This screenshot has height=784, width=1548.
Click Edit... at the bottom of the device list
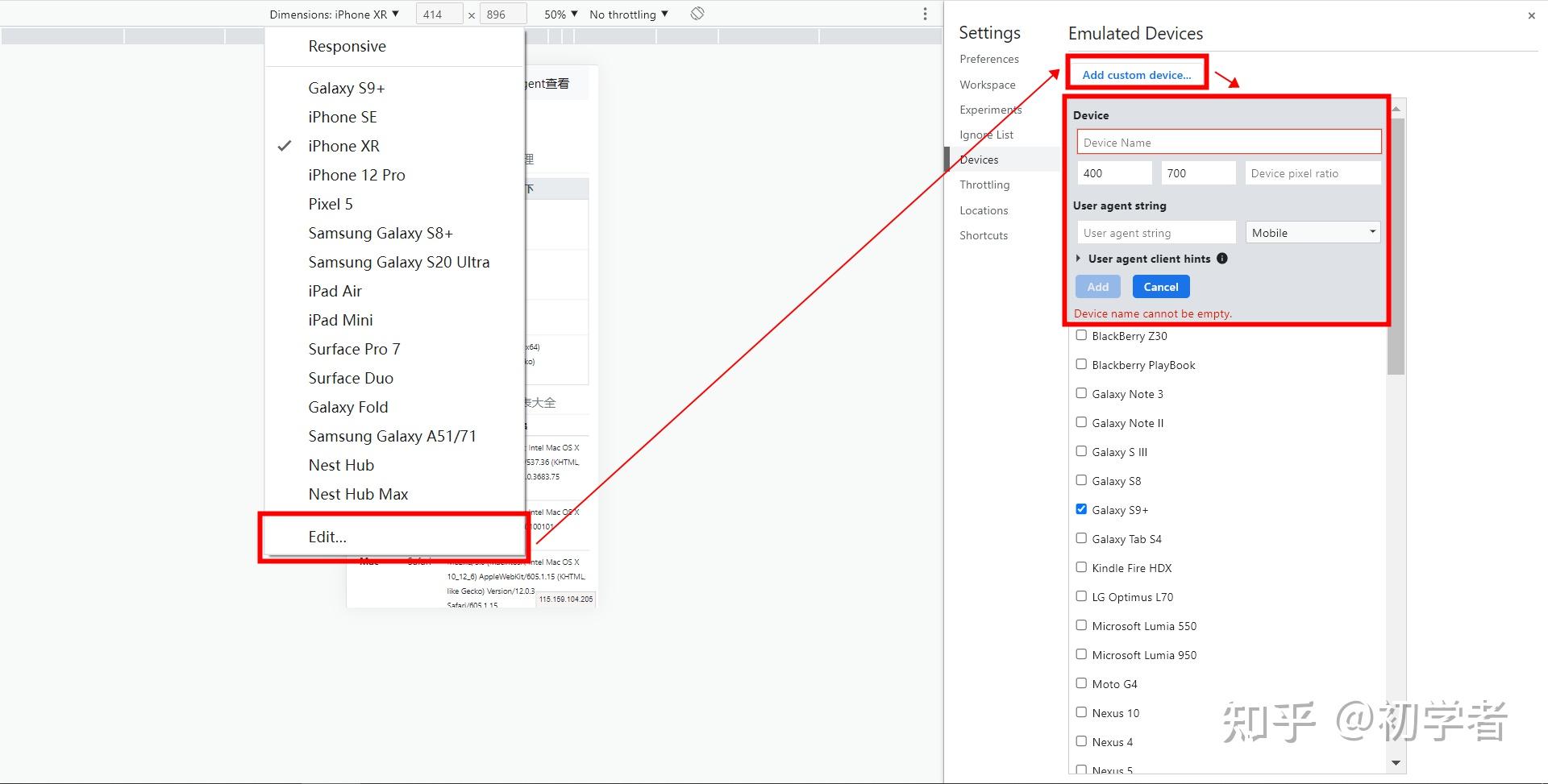coord(326,536)
